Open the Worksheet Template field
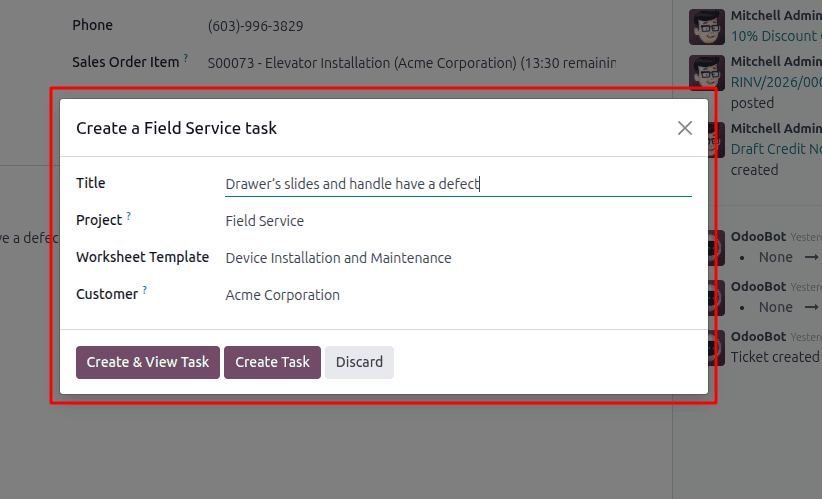822x499 pixels. tap(458, 258)
